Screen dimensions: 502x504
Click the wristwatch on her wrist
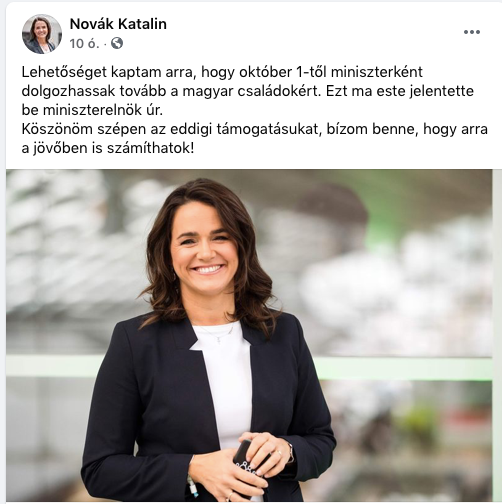point(291,453)
